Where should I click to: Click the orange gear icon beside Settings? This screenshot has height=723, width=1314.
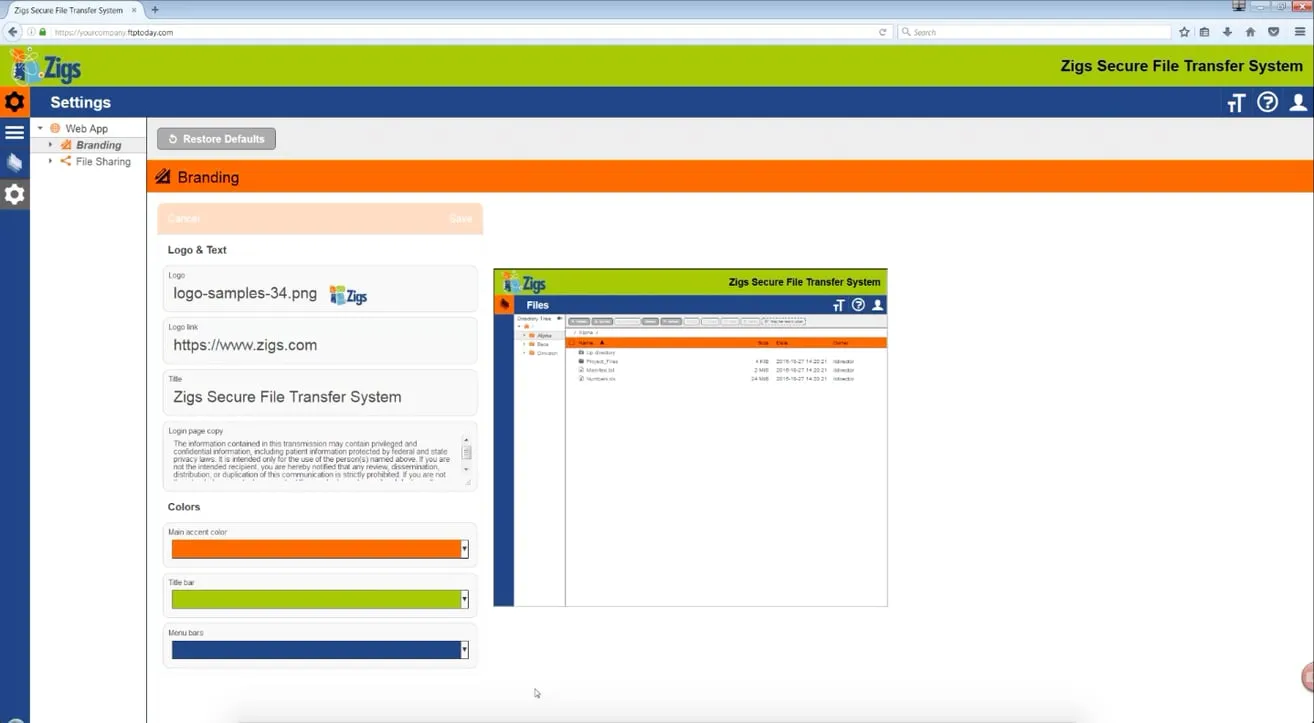14,102
